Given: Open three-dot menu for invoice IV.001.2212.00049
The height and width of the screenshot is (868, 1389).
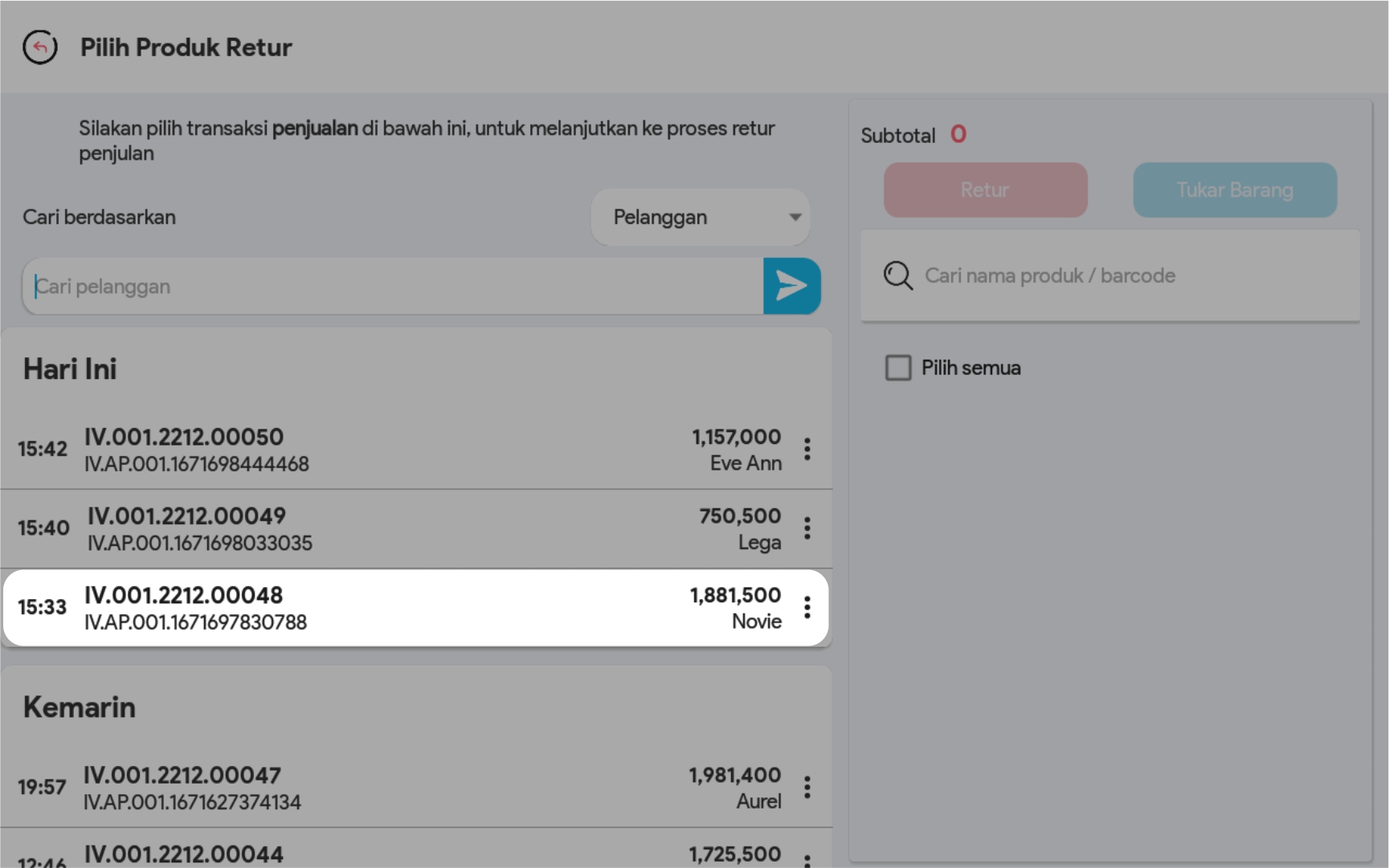Looking at the screenshot, I should coord(807,528).
